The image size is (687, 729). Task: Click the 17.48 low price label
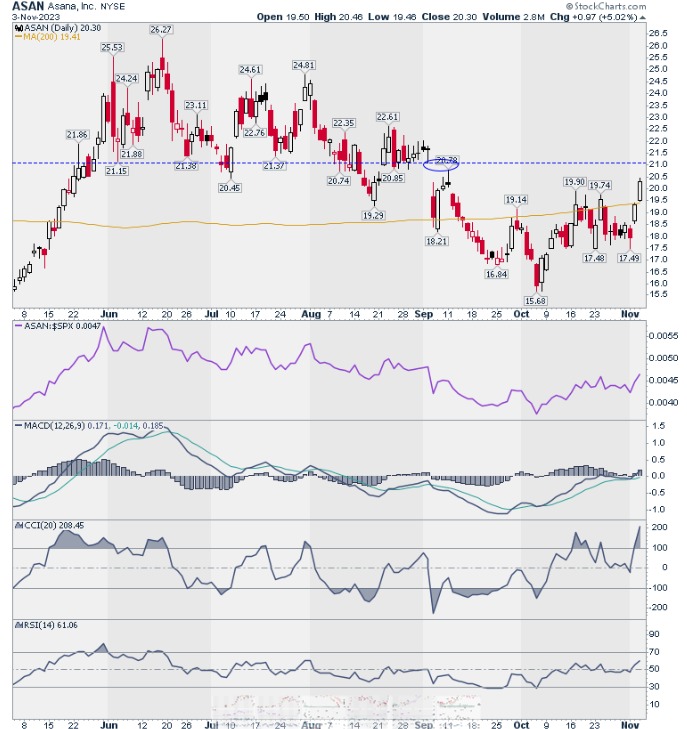[x=595, y=258]
